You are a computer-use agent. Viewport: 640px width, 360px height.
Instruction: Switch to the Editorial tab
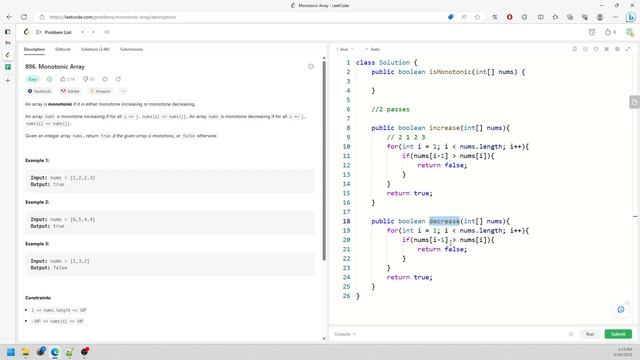point(63,49)
